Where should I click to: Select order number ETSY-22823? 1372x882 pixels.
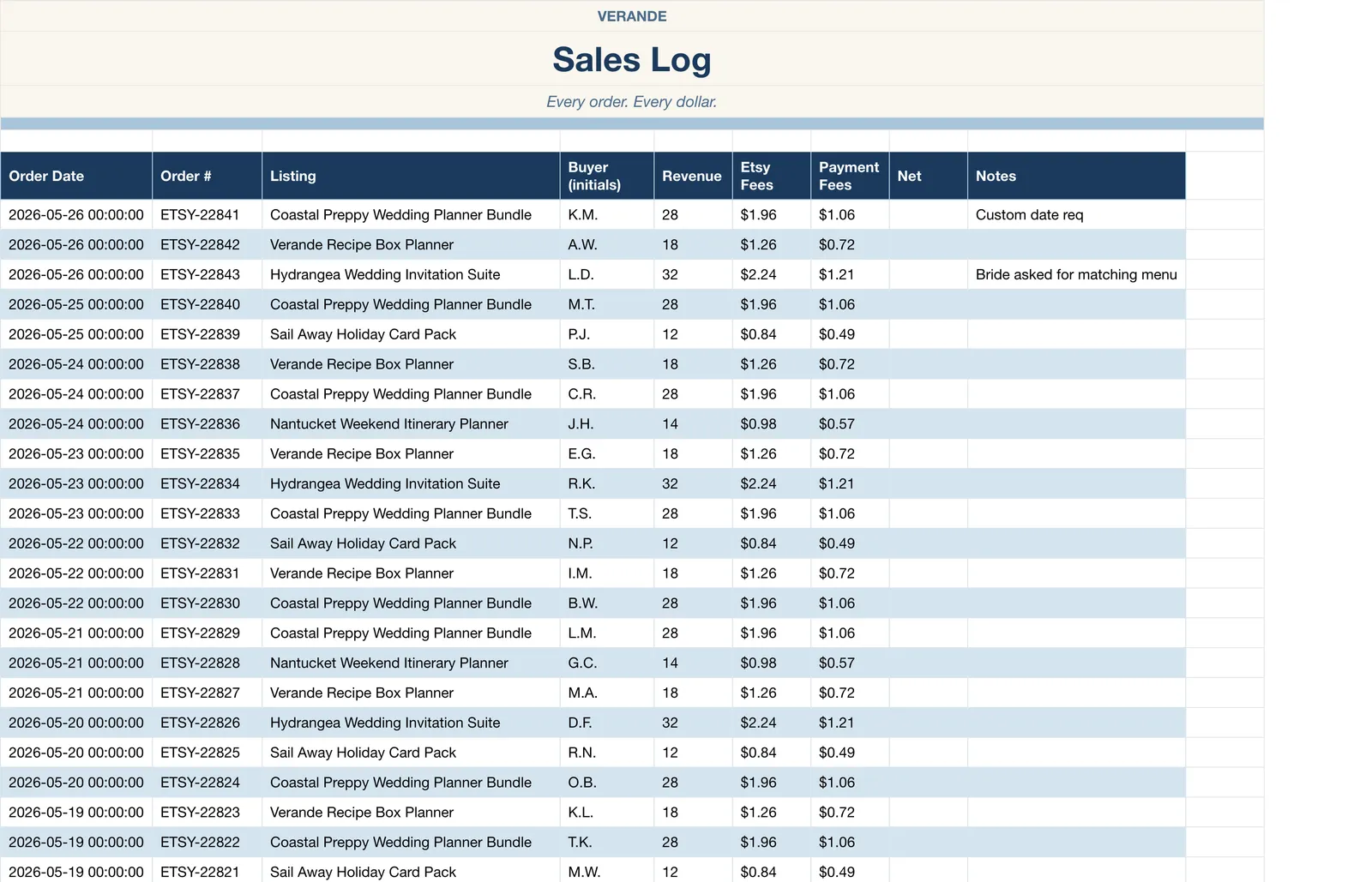208,813
